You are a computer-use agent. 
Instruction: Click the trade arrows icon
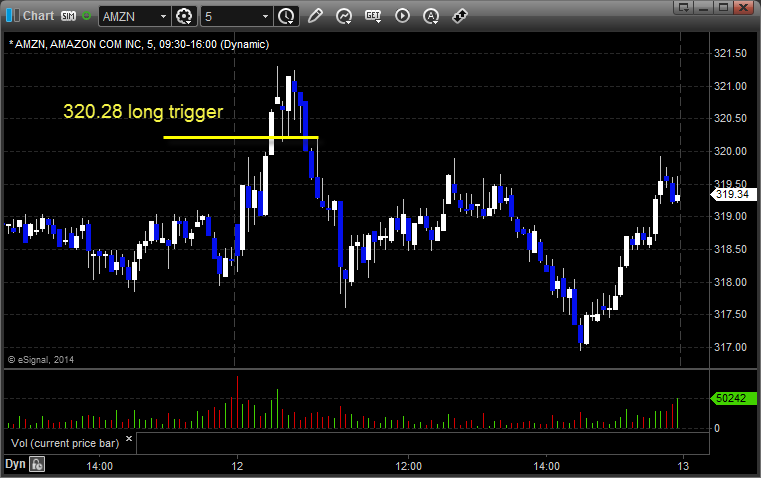[460, 16]
